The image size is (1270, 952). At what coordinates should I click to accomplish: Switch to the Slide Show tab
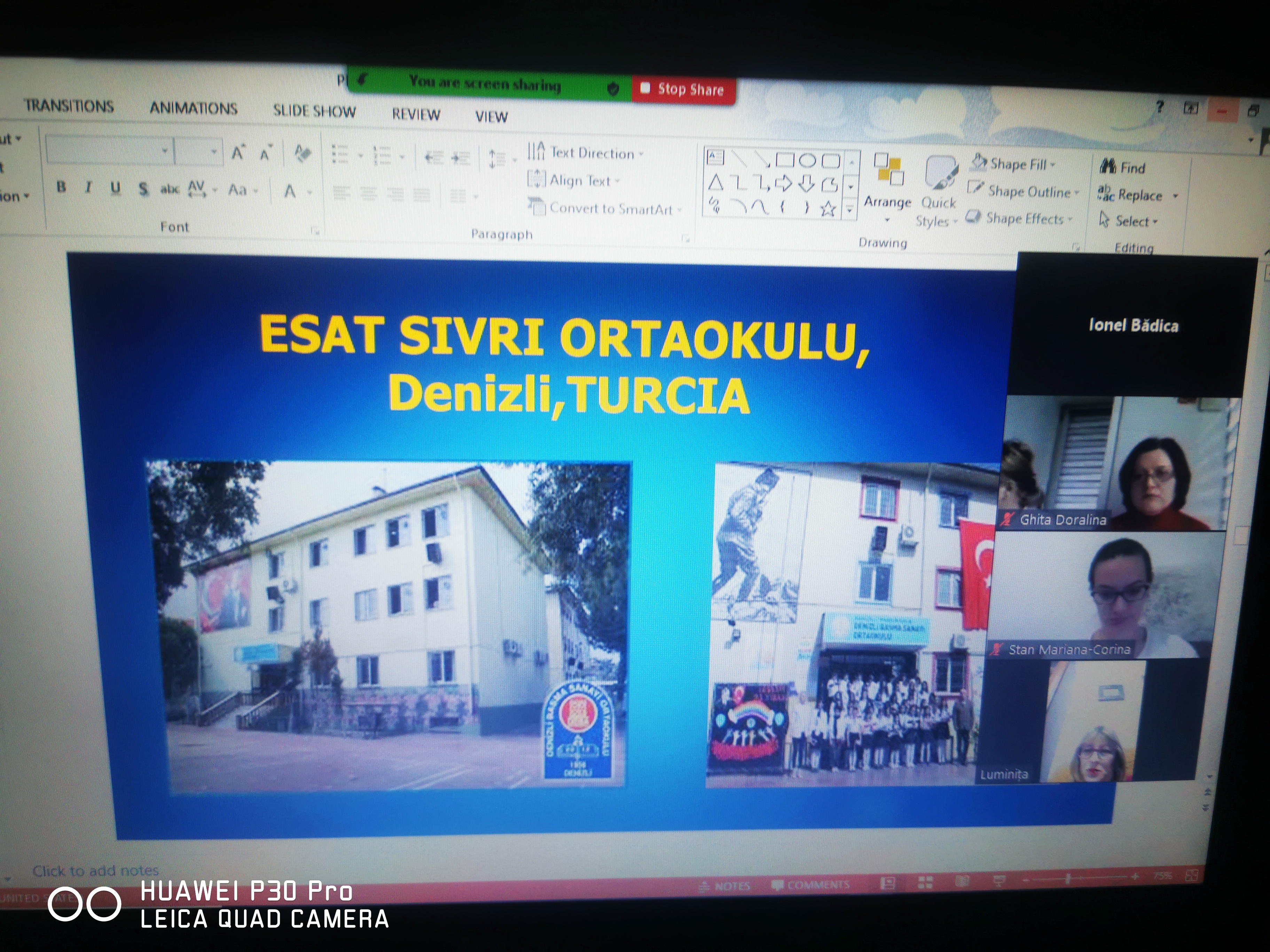314,111
